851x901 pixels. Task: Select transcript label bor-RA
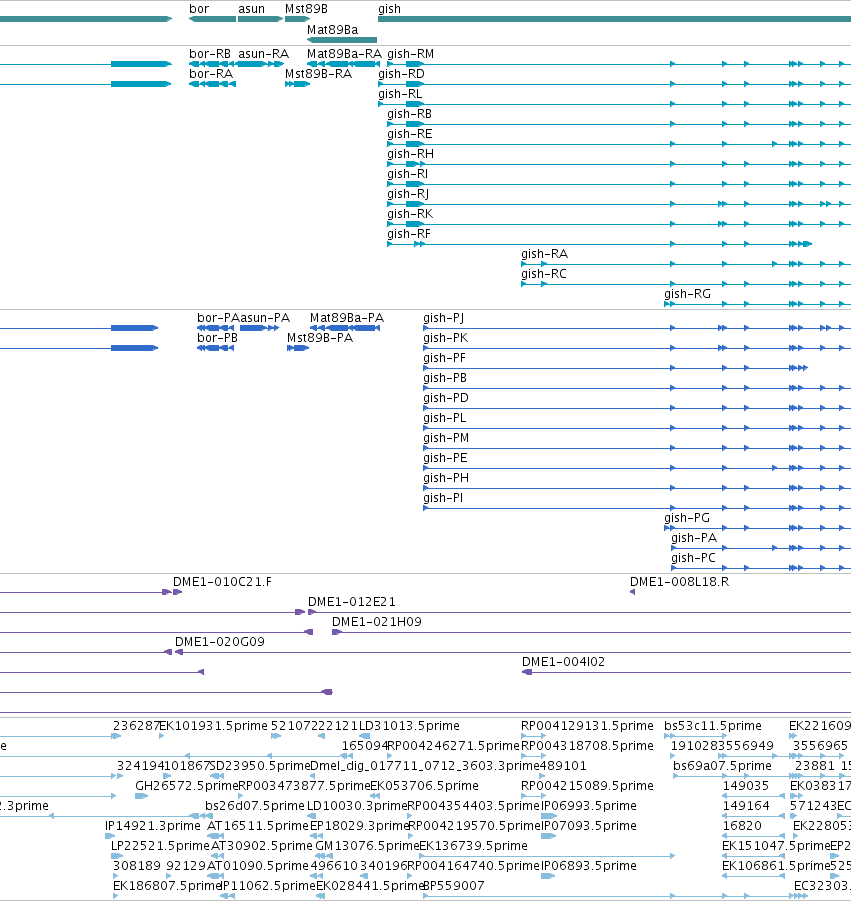click(211, 74)
